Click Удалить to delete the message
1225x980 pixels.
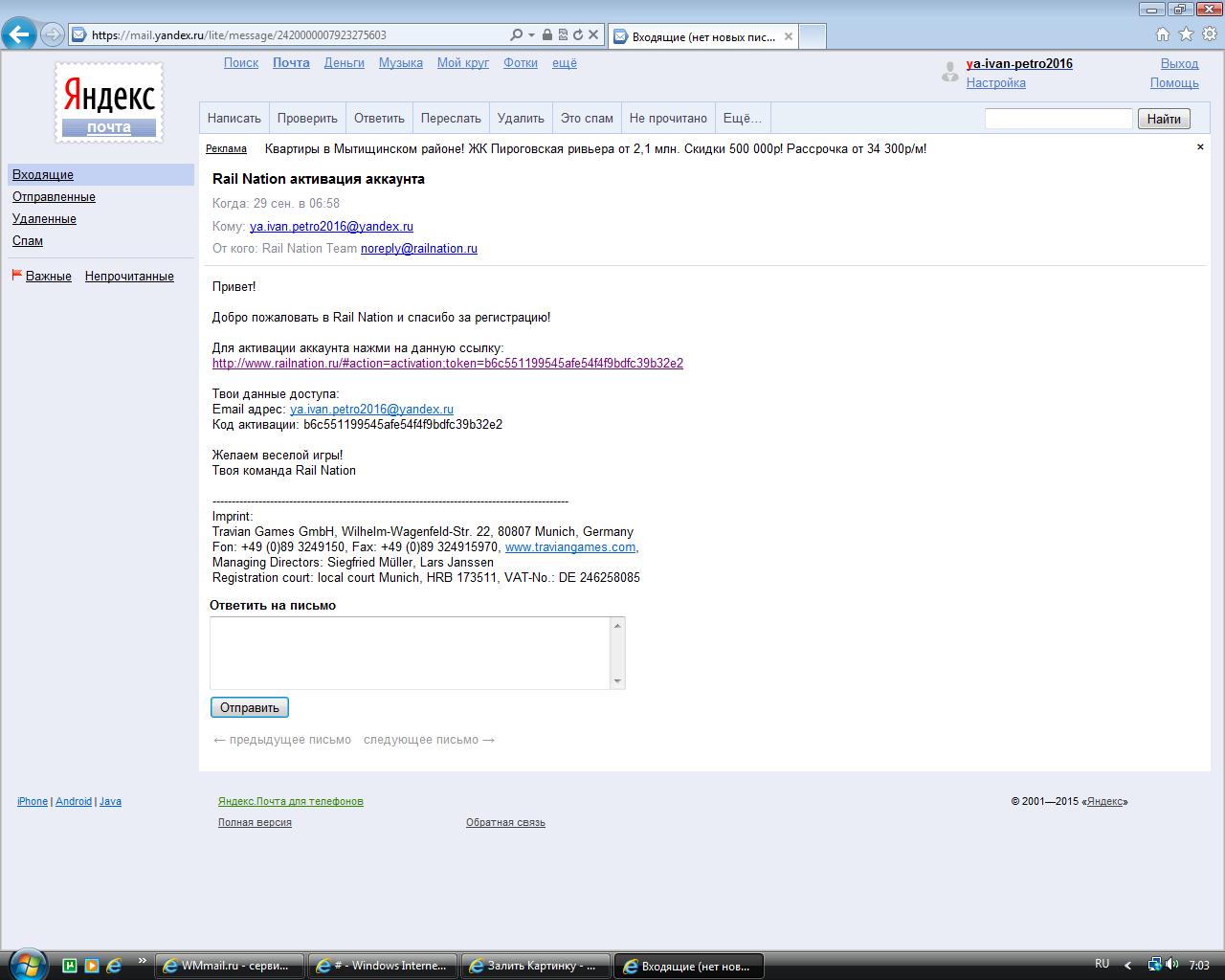[x=521, y=119]
